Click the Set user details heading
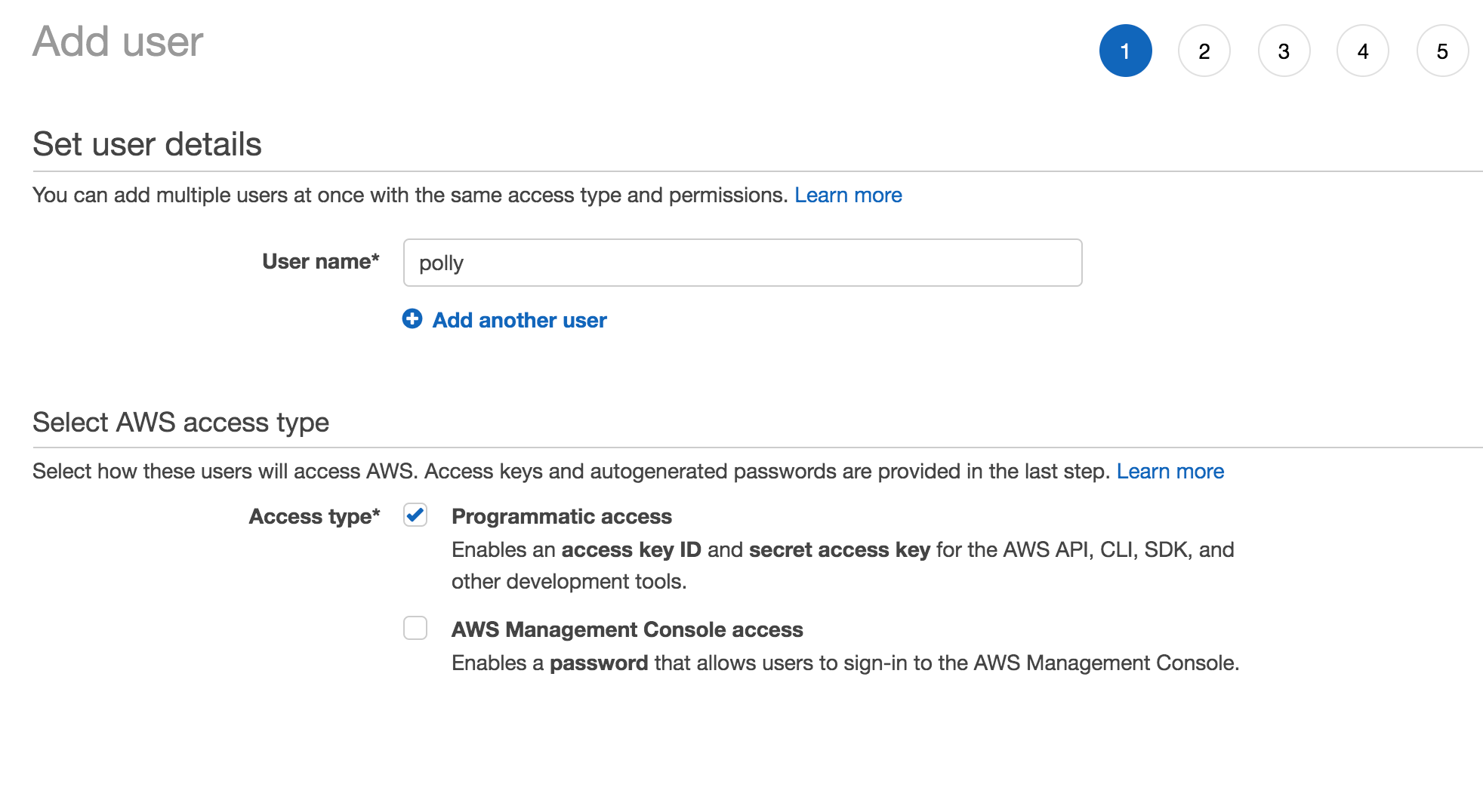Image resolution: width=1483 pixels, height=812 pixels. click(x=147, y=144)
